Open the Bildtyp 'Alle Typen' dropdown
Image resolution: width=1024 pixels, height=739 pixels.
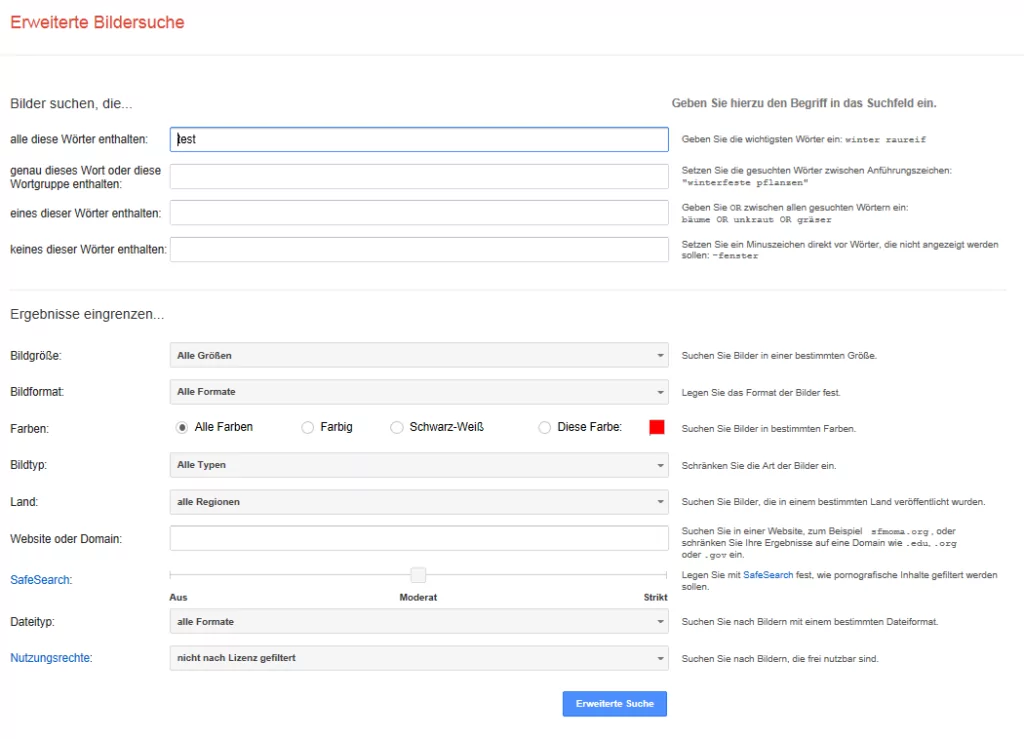click(x=418, y=465)
